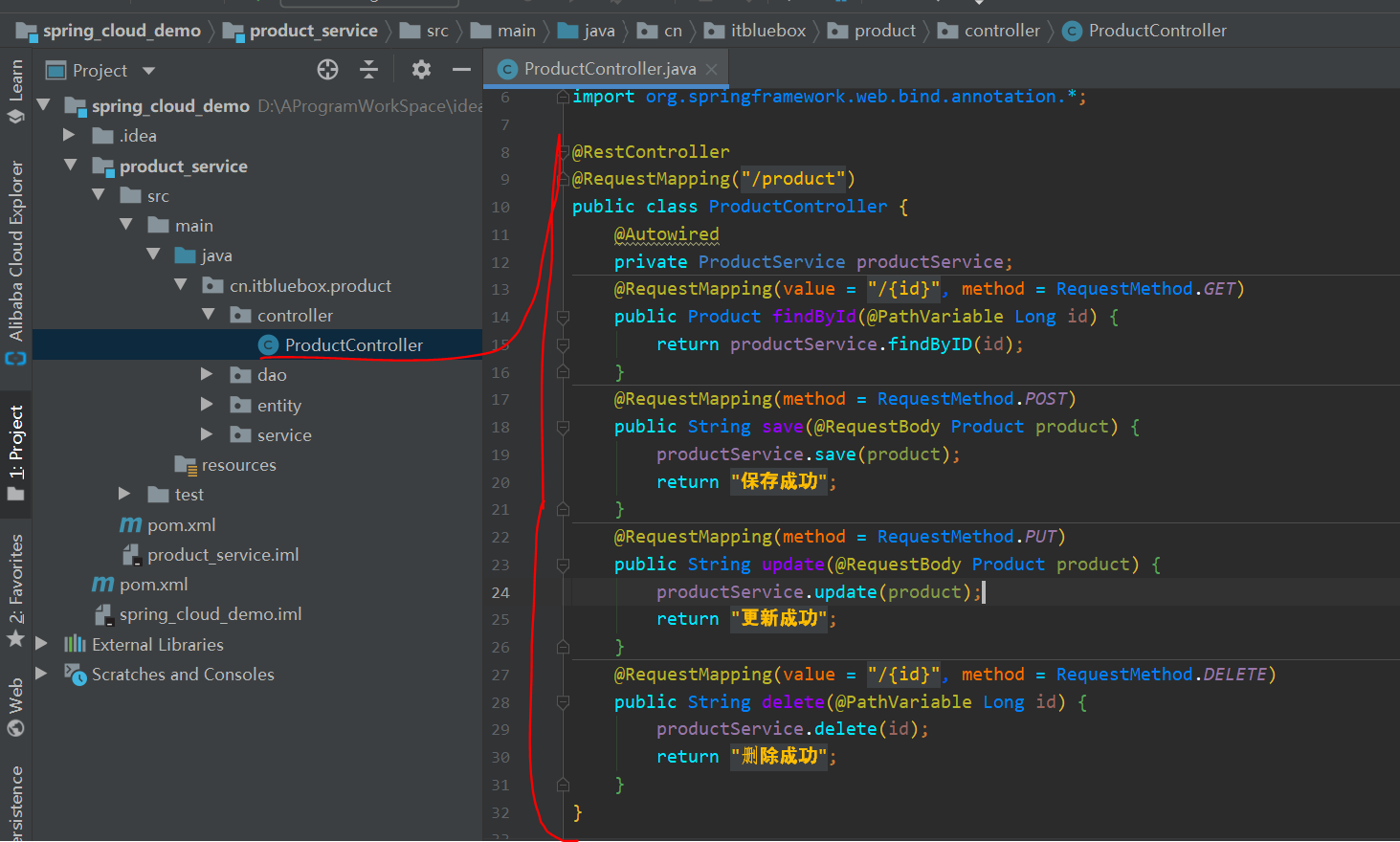Expand the dao package folder
The width and height of the screenshot is (1400, 842).
coord(207,375)
